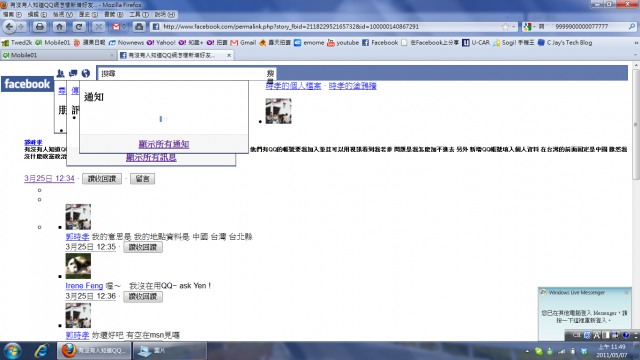
Task: Click the facebook logo
Action: tap(27, 84)
